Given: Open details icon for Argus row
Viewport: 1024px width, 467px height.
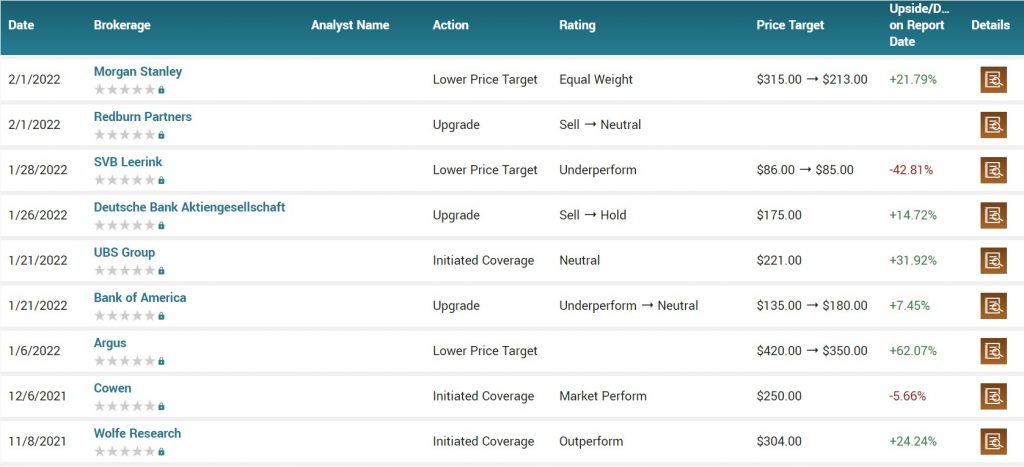Looking at the screenshot, I should (x=993, y=351).
